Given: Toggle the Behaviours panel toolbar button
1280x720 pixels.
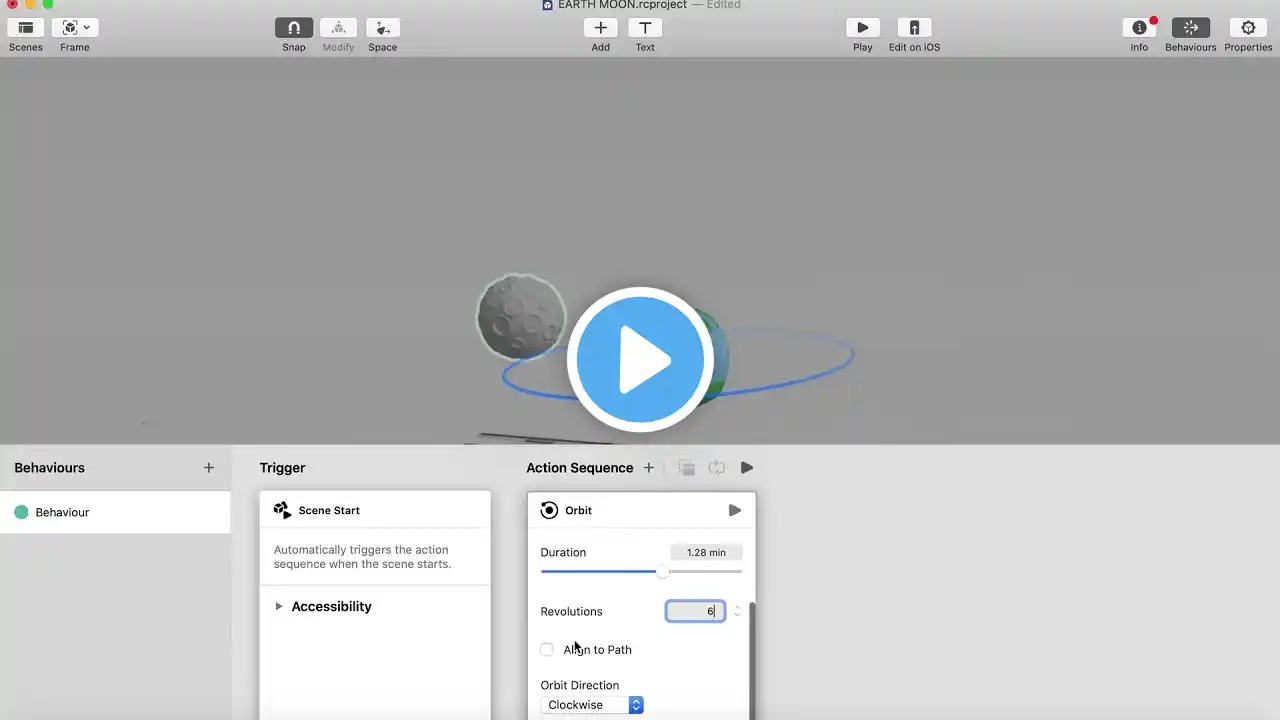Looking at the screenshot, I should (x=1190, y=28).
